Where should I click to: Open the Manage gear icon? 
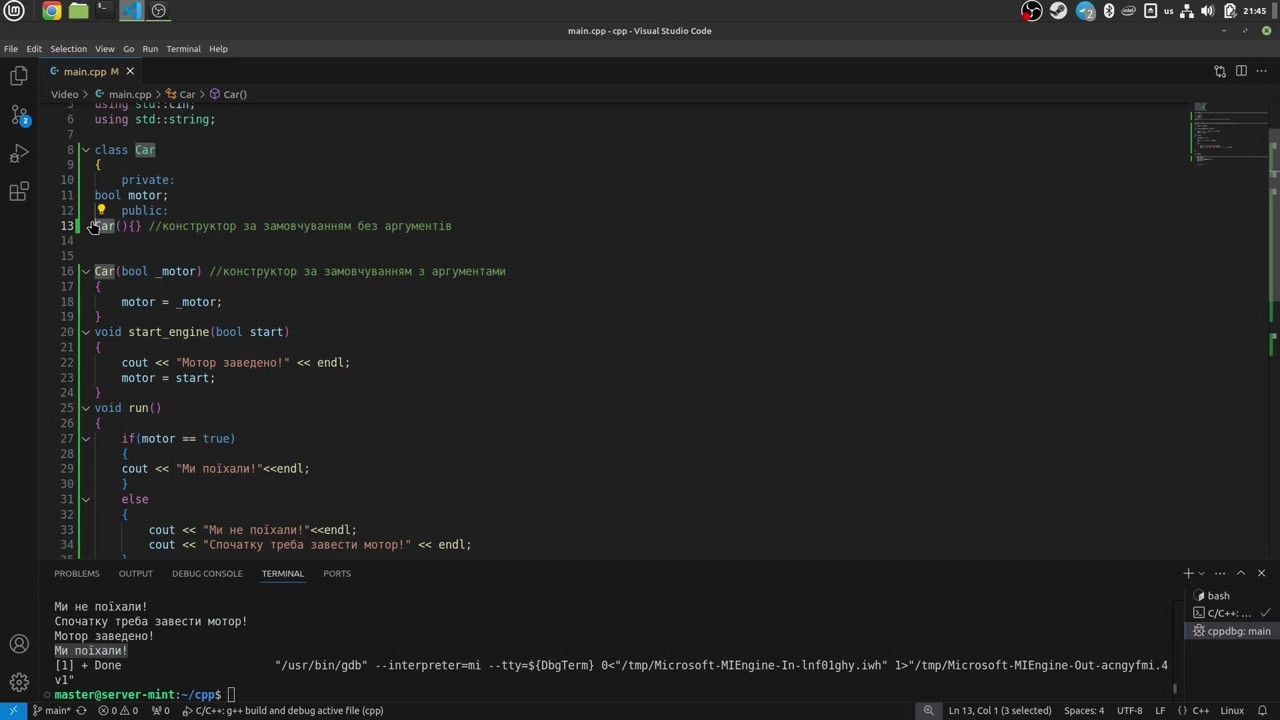click(19, 683)
